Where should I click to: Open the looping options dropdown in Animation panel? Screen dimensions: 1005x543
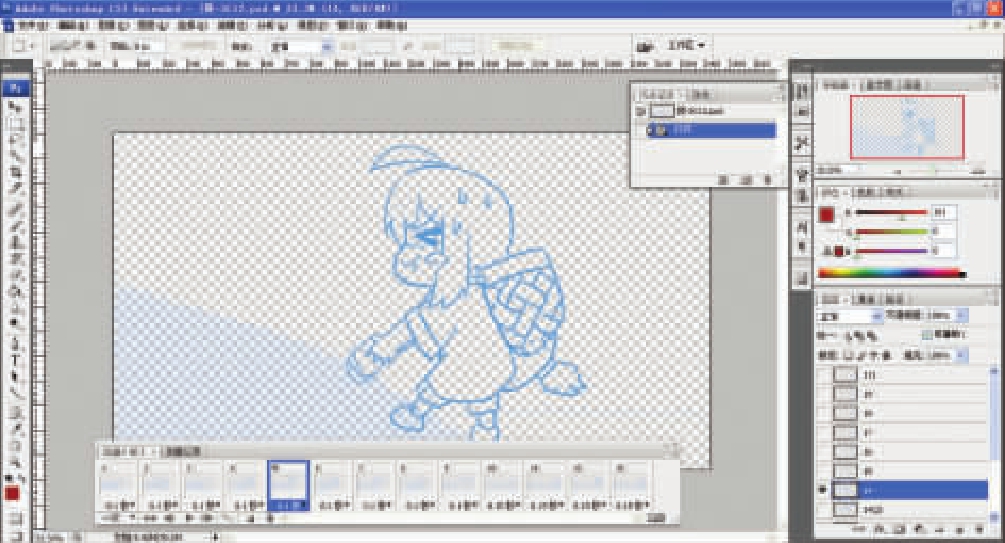click(x=120, y=518)
